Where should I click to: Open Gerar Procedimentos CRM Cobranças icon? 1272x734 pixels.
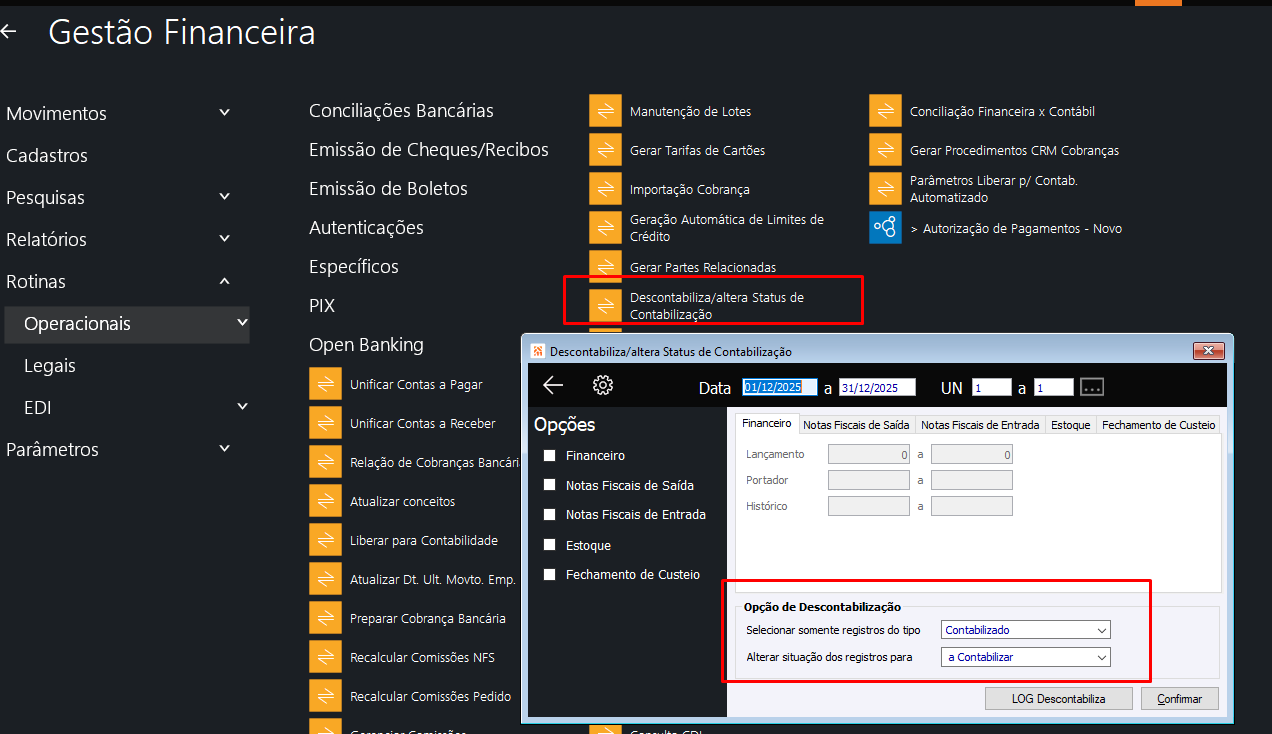pos(885,150)
